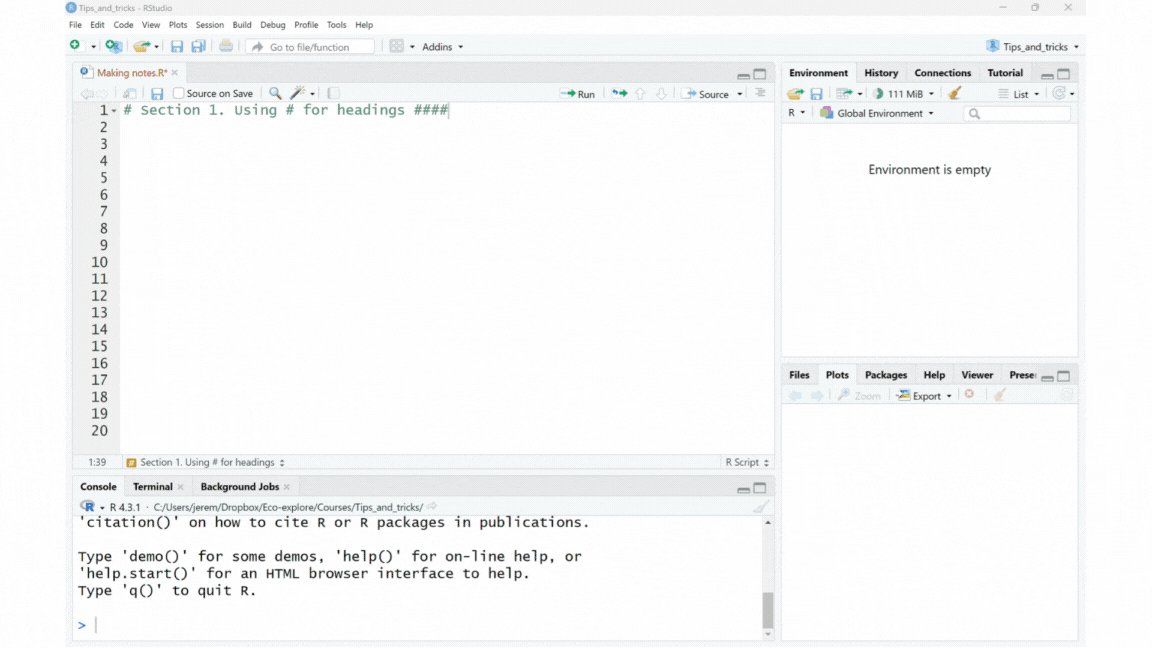Switch to the History tab
This screenshot has width=1152, height=648.
click(x=881, y=73)
